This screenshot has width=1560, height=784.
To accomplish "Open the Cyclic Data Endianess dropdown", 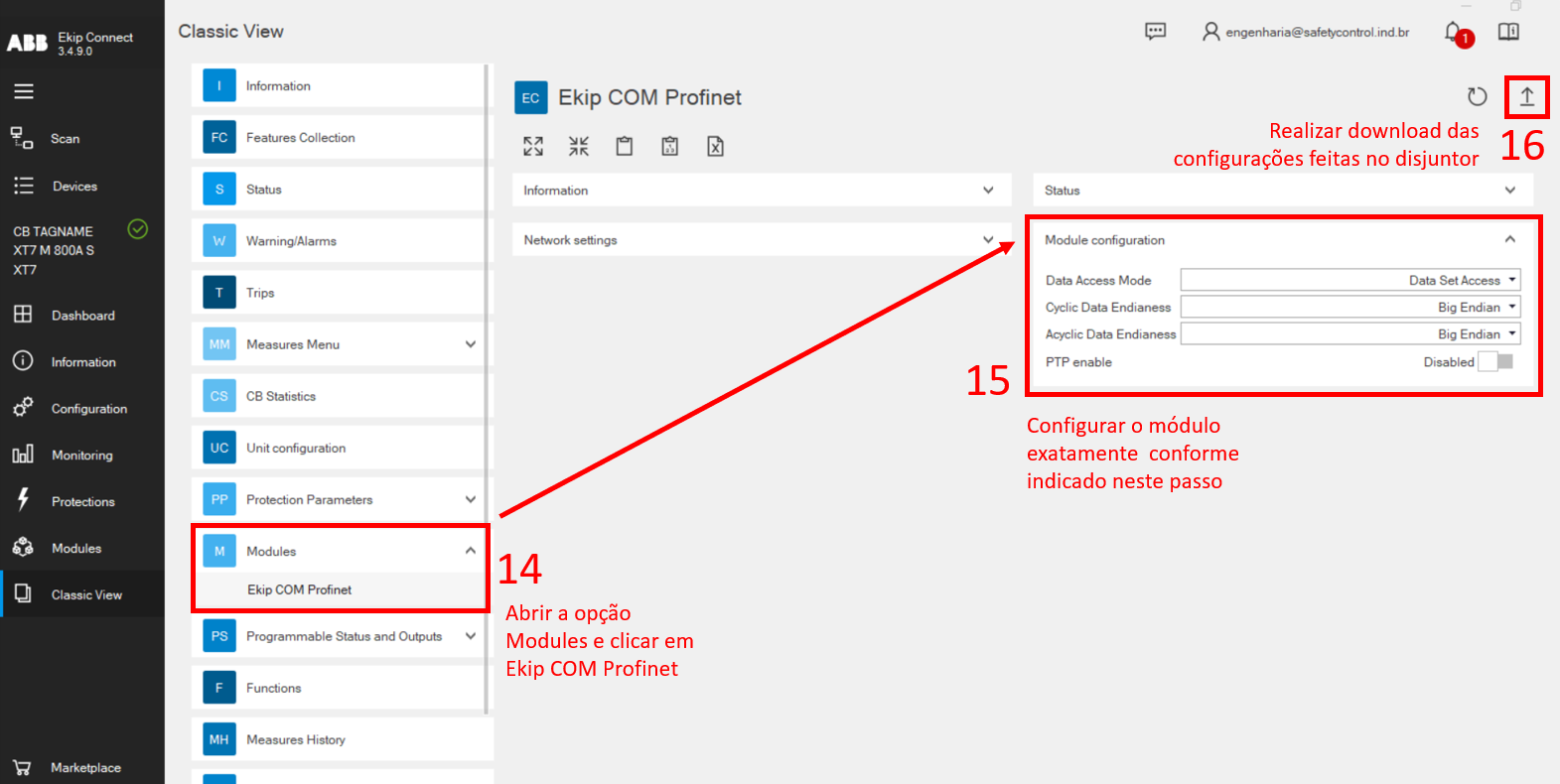I will pos(1349,308).
